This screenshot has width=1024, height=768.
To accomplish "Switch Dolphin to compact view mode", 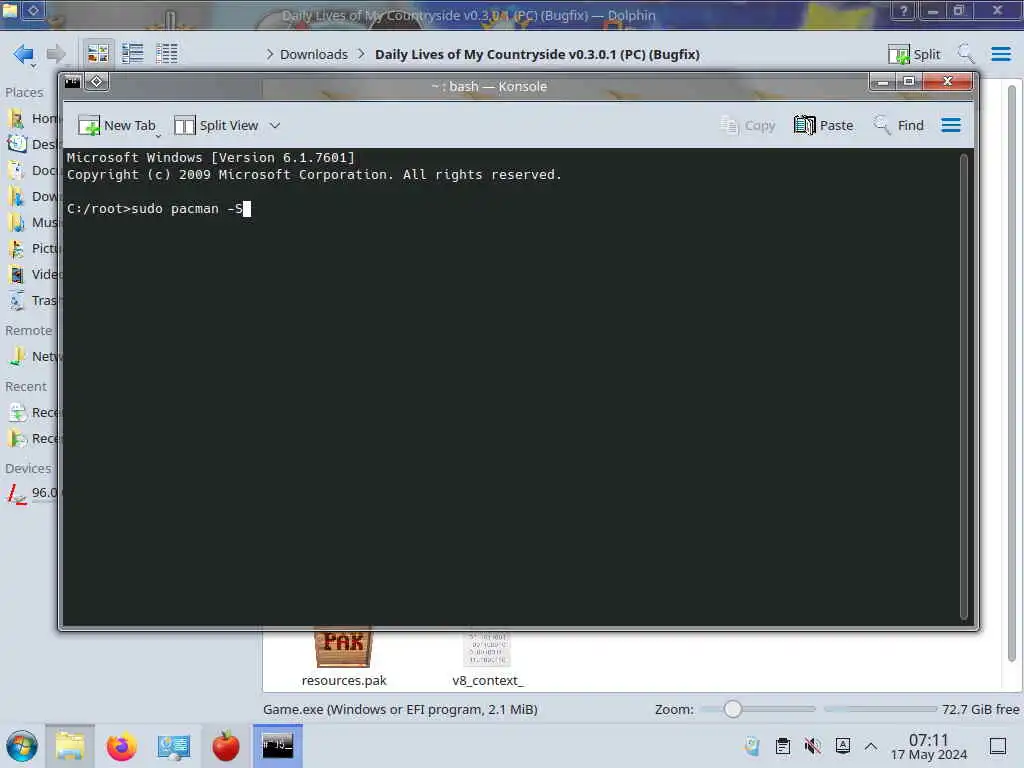I will (133, 54).
